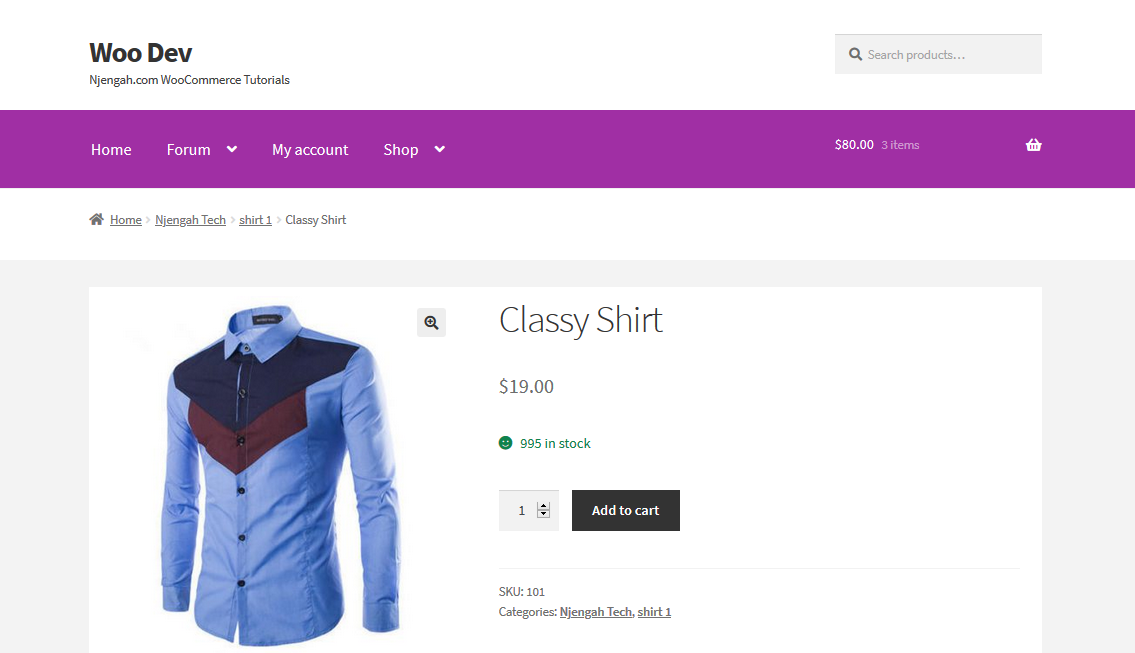Open the My account menu item
The image size is (1135, 653).
(310, 149)
